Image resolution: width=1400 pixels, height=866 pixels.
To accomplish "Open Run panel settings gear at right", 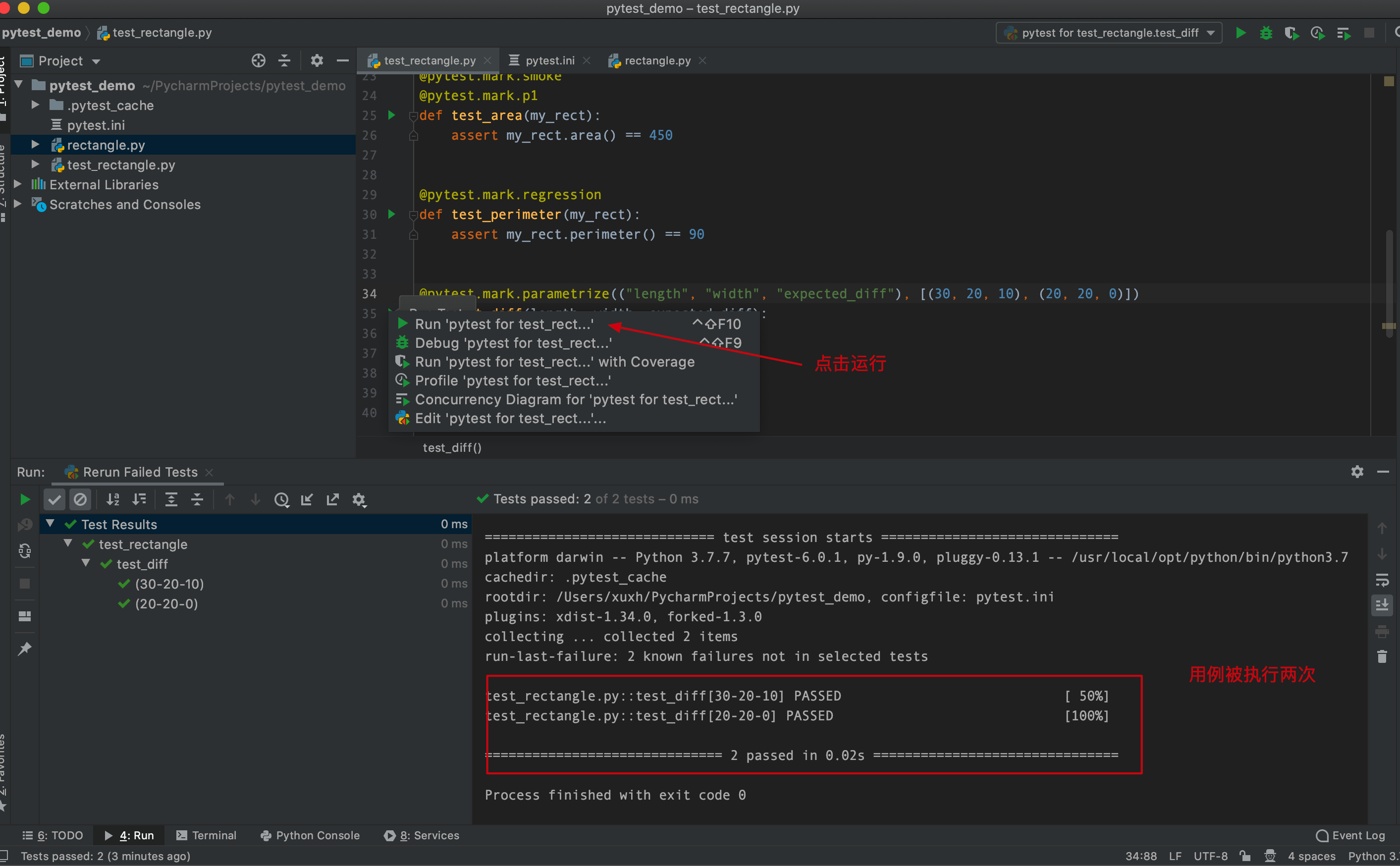I will click(x=1357, y=471).
